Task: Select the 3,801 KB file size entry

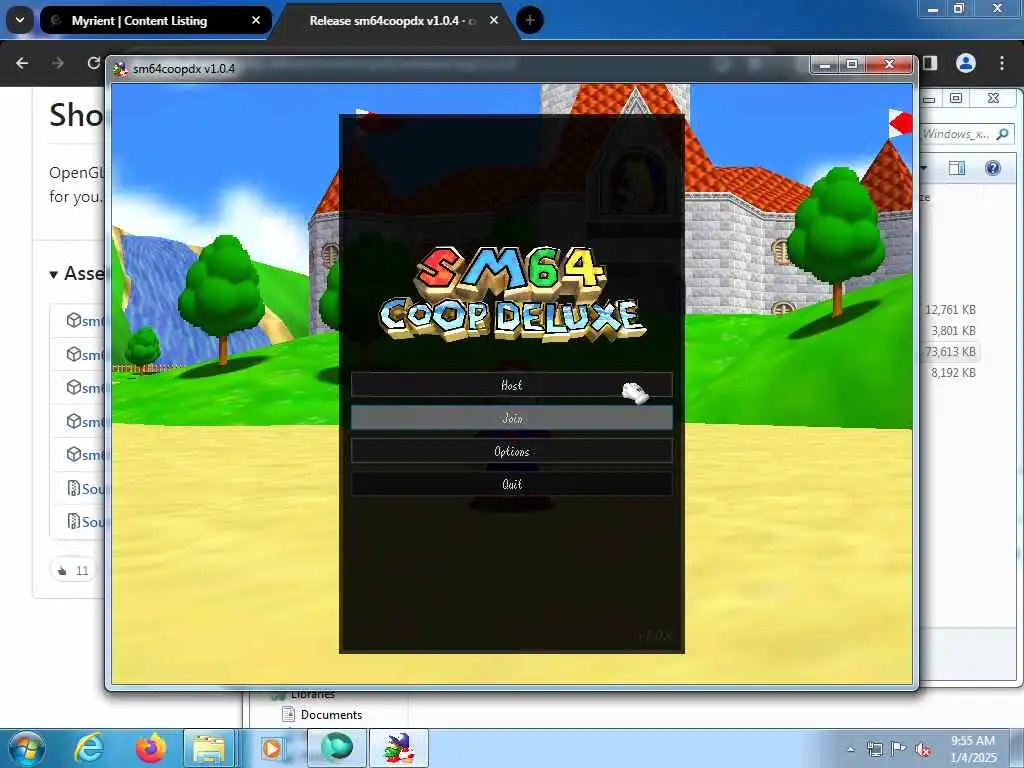Action: (x=953, y=330)
